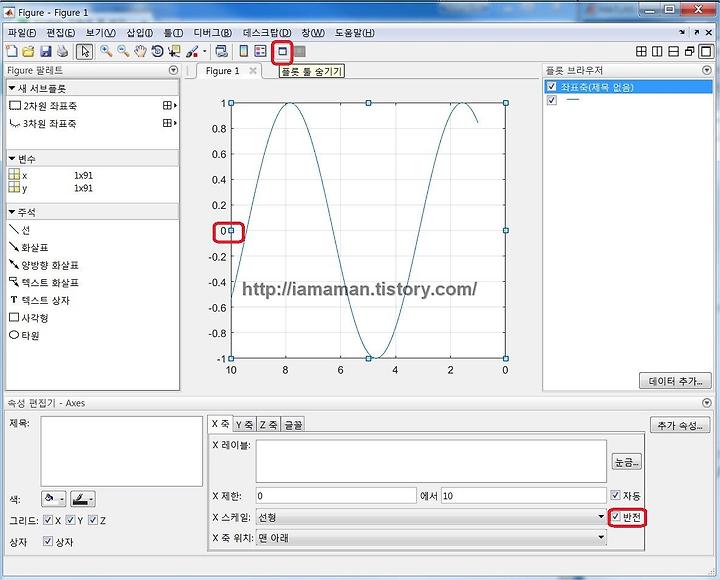The image size is (720, 580).
Task: Click the Hide Plot Tools icon
Action: [x=282, y=51]
